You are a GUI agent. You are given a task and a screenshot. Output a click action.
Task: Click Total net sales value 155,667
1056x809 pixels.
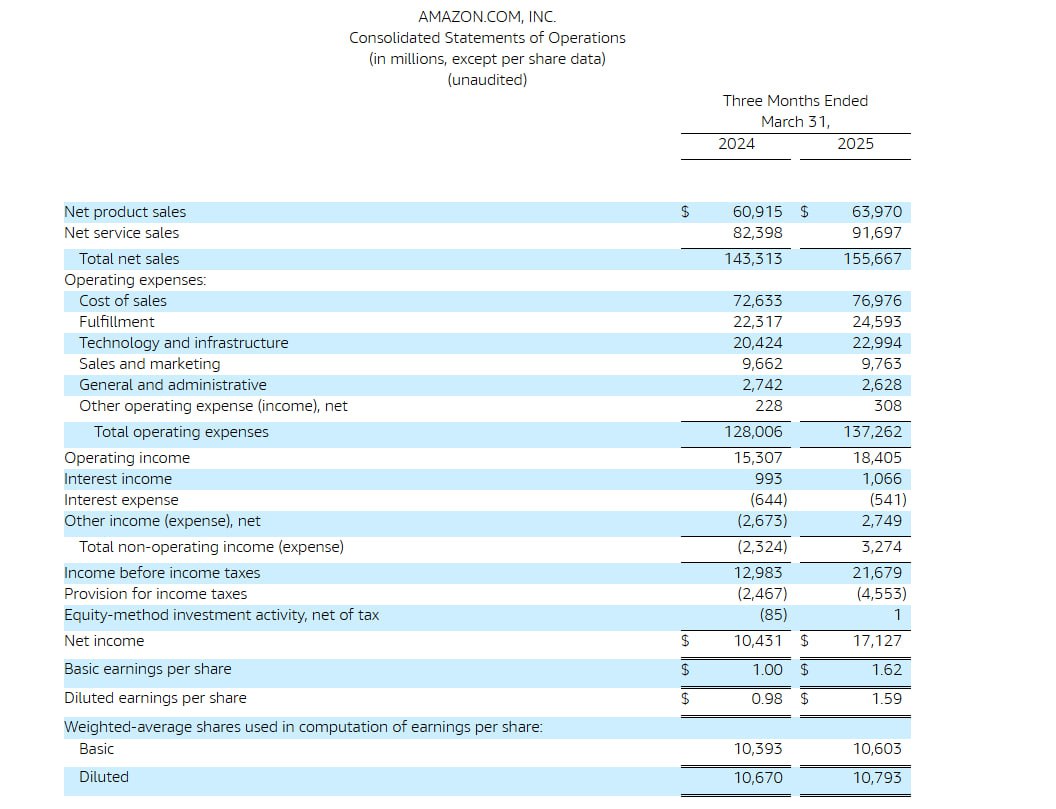tap(873, 259)
